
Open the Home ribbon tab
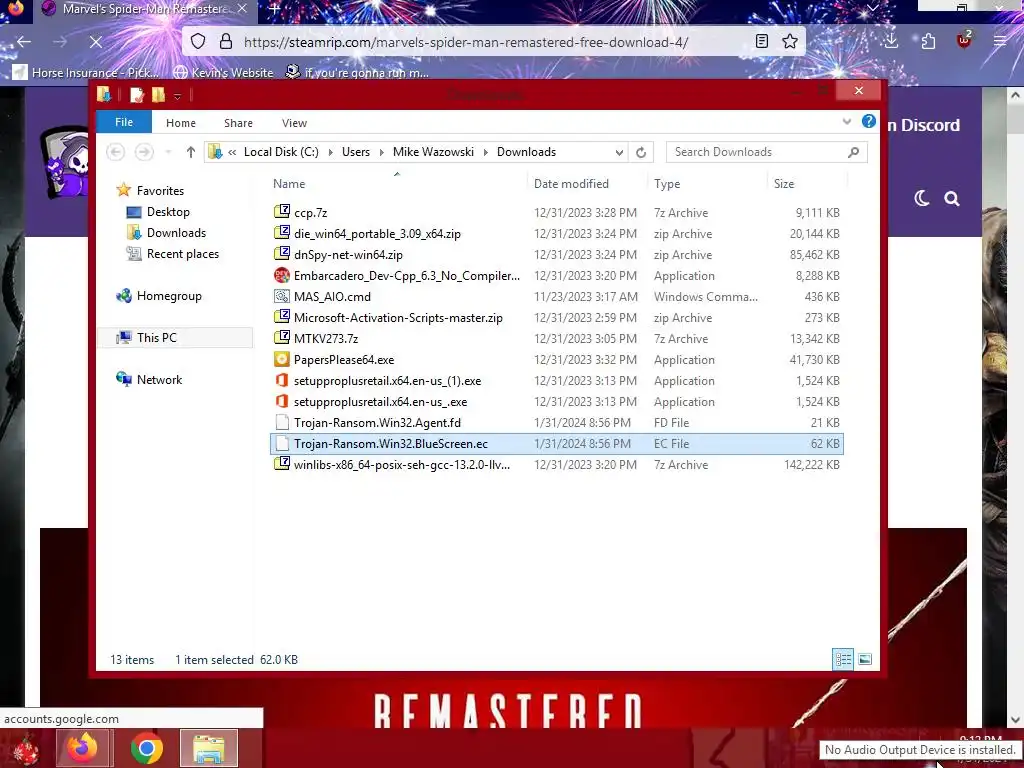coord(181,123)
